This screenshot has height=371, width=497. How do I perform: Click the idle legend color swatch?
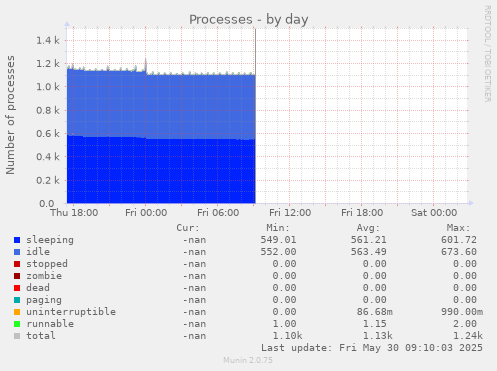[17, 252]
